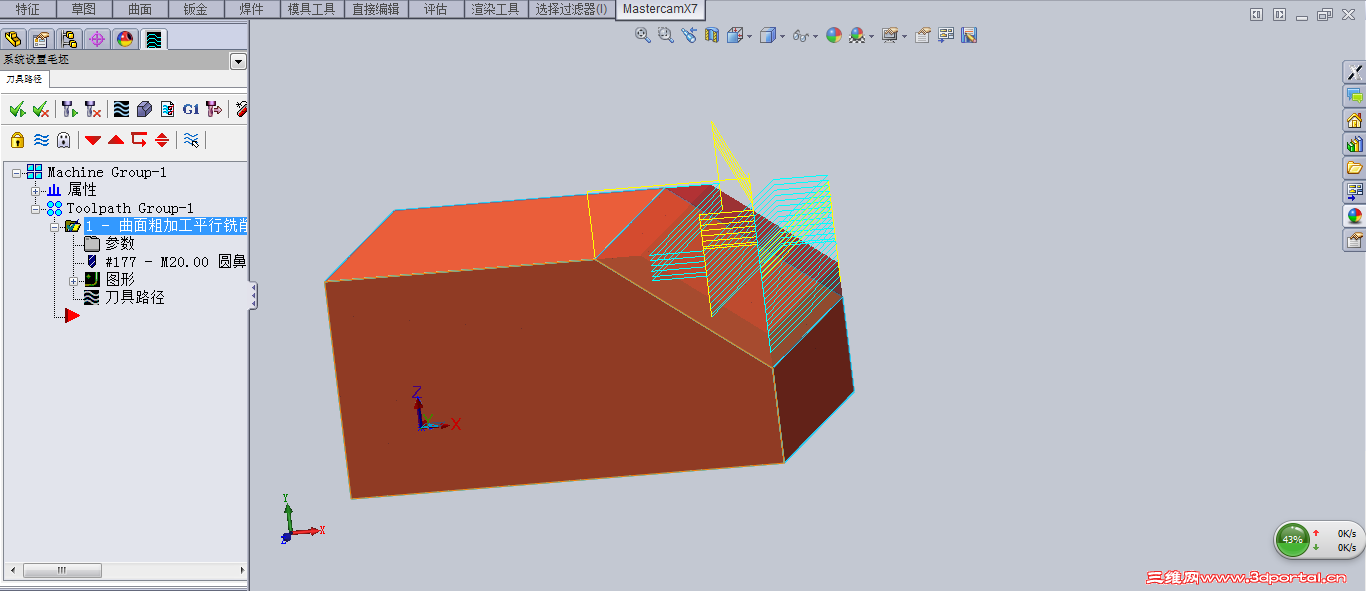1366x591 pixels.
Task: Open the DisplayManager color ball tab
Action: point(125,39)
